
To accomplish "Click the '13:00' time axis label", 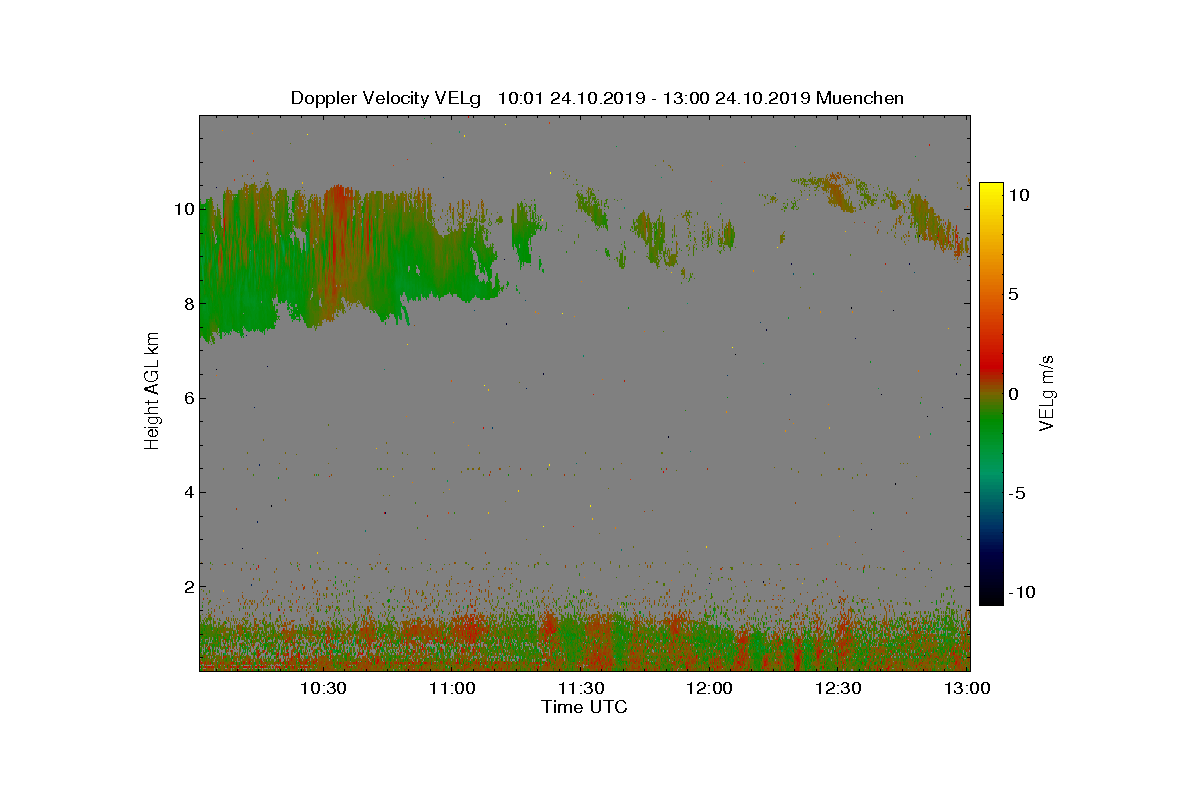I will tap(967, 688).
